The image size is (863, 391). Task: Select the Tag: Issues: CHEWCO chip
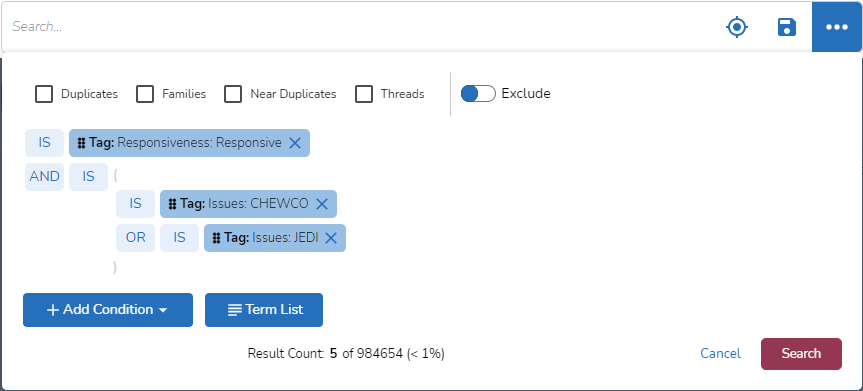coord(248,204)
